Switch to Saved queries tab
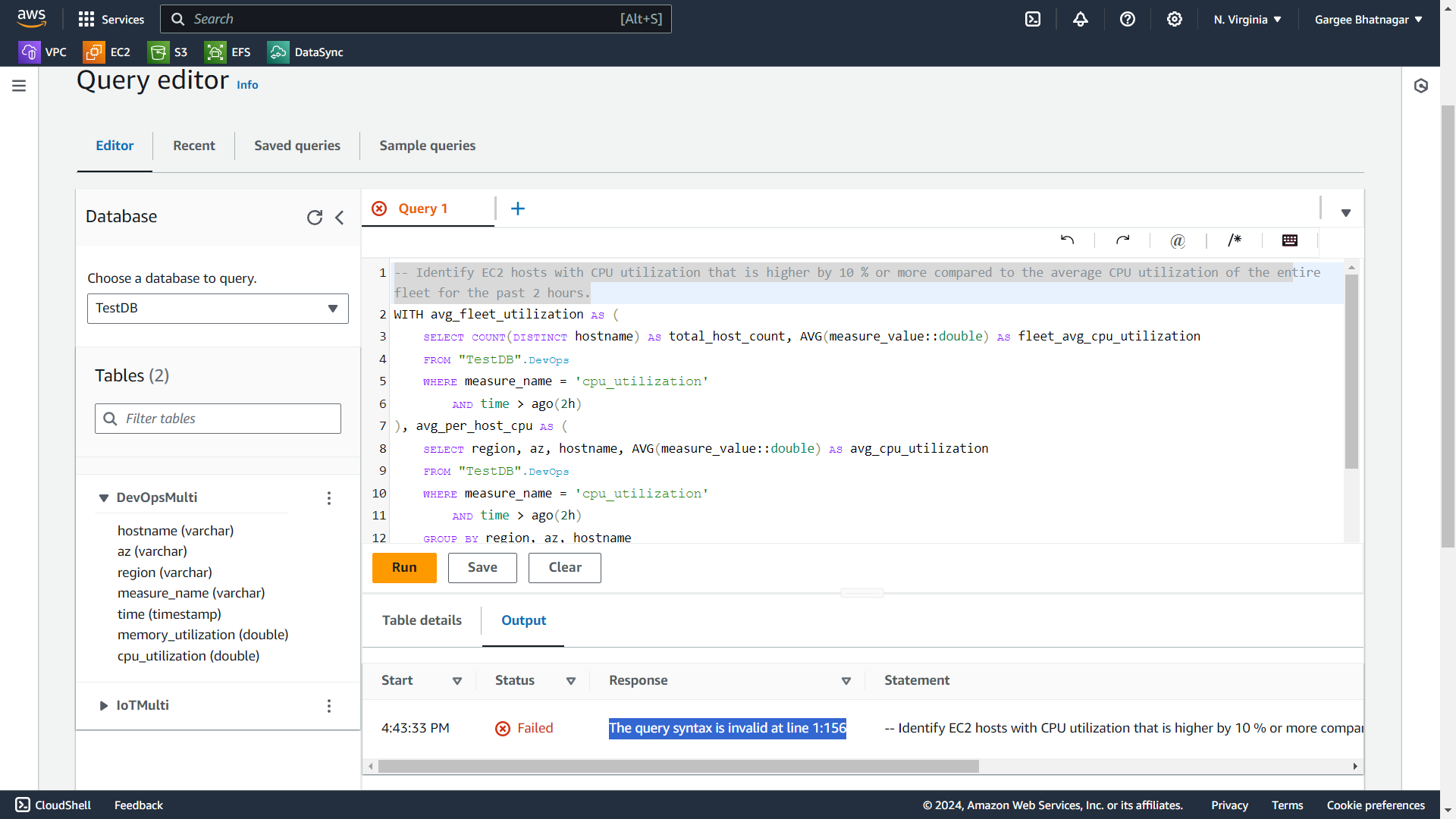The height and width of the screenshot is (819, 1456). click(297, 146)
